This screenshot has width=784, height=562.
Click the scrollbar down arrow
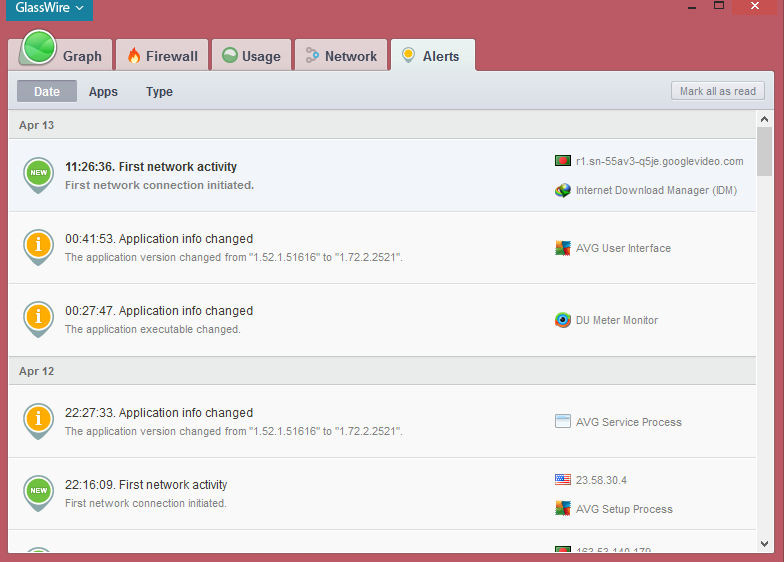pos(764,544)
